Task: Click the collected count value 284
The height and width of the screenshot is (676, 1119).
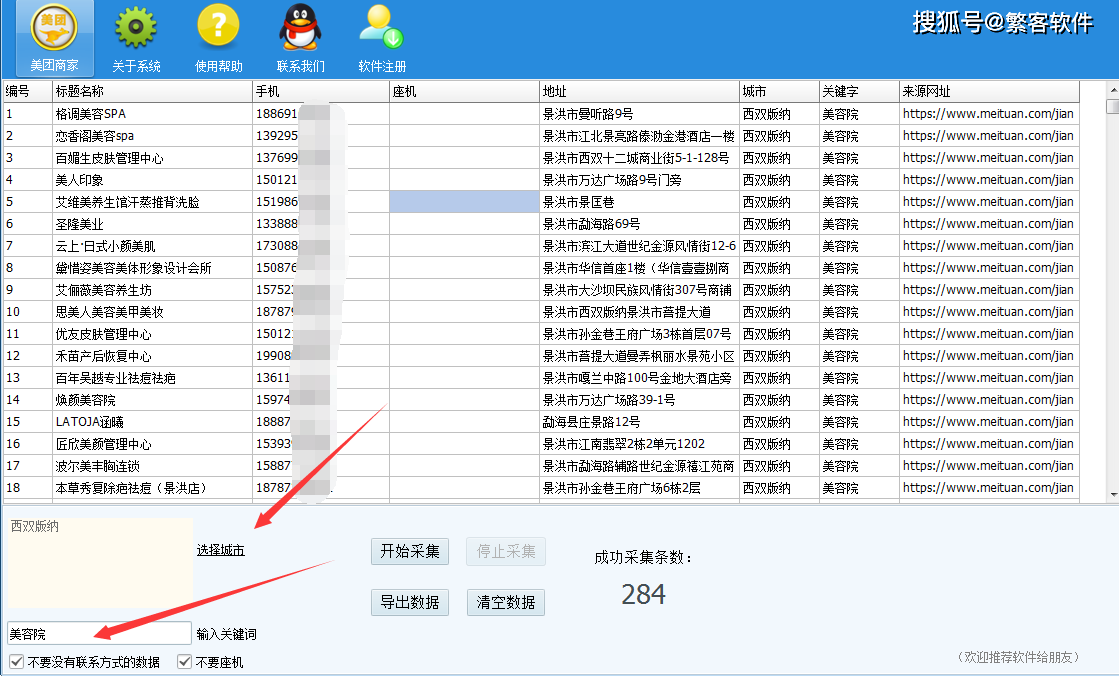Action: (643, 594)
